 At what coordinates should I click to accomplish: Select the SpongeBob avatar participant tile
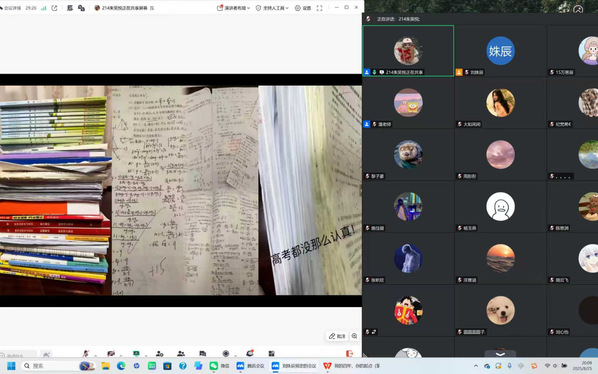(x=408, y=103)
